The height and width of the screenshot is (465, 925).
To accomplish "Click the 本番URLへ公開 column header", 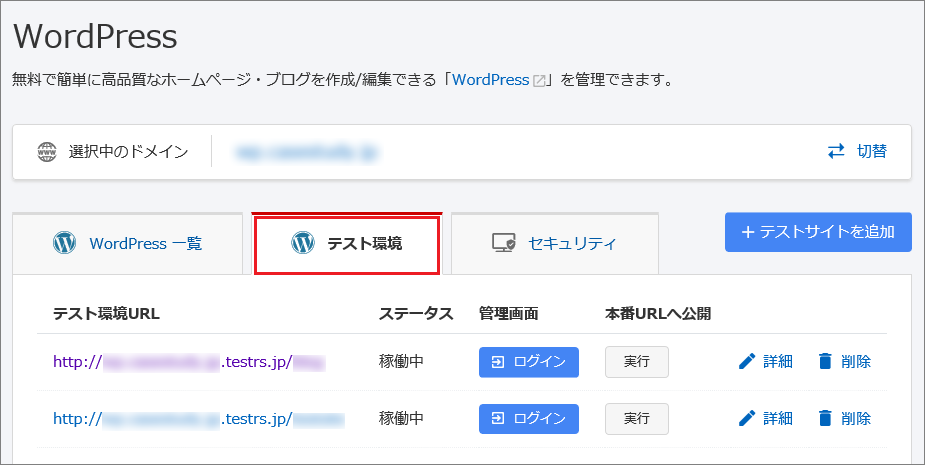I will [658, 313].
